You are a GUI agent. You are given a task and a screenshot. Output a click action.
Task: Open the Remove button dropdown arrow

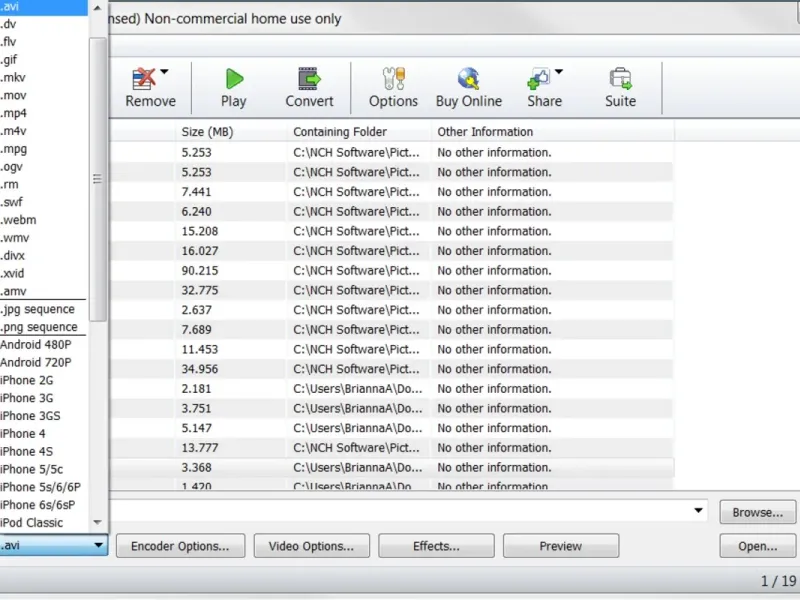click(x=164, y=72)
